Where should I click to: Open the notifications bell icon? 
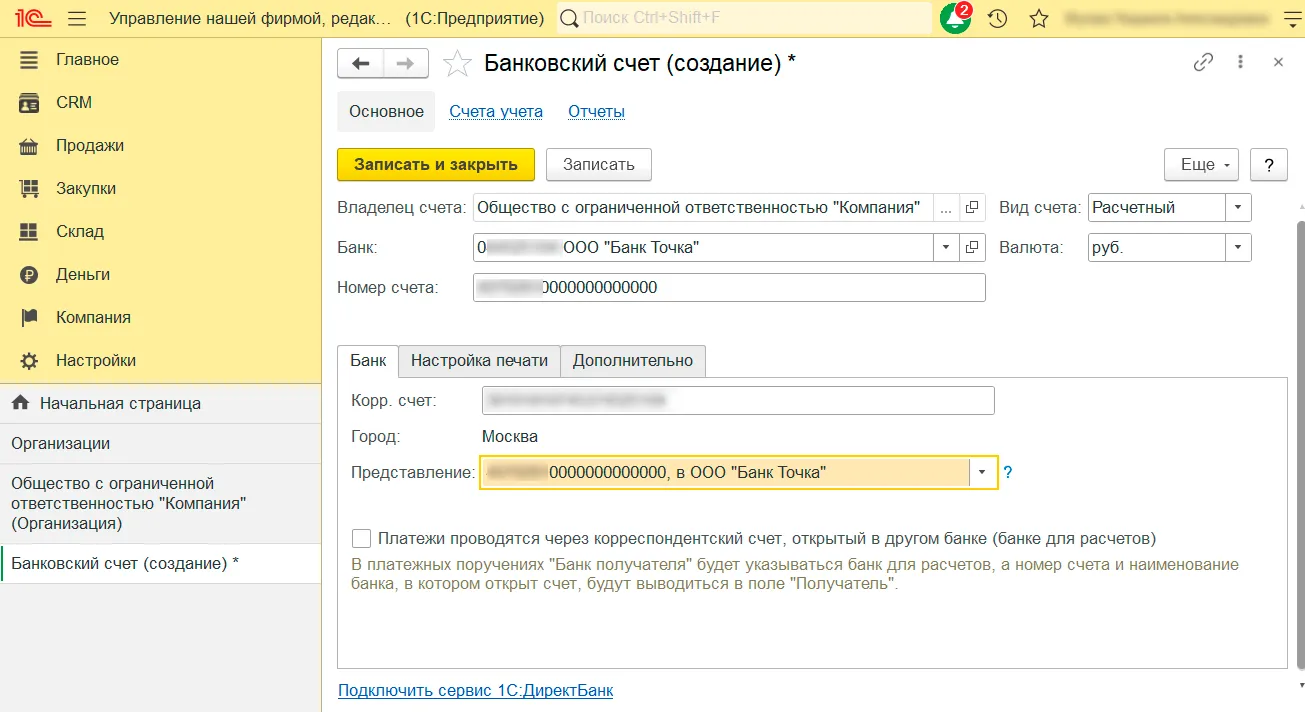[955, 18]
